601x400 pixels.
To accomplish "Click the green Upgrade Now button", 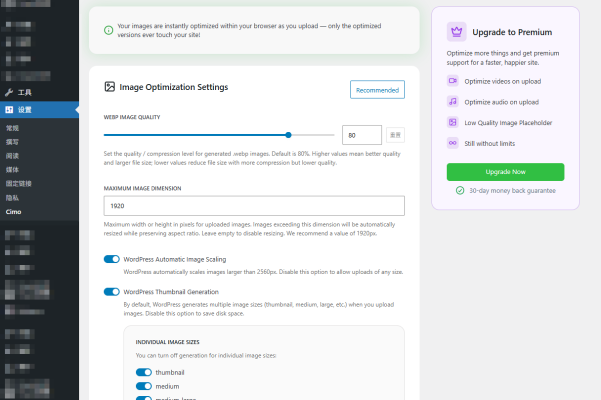I will coord(505,171).
